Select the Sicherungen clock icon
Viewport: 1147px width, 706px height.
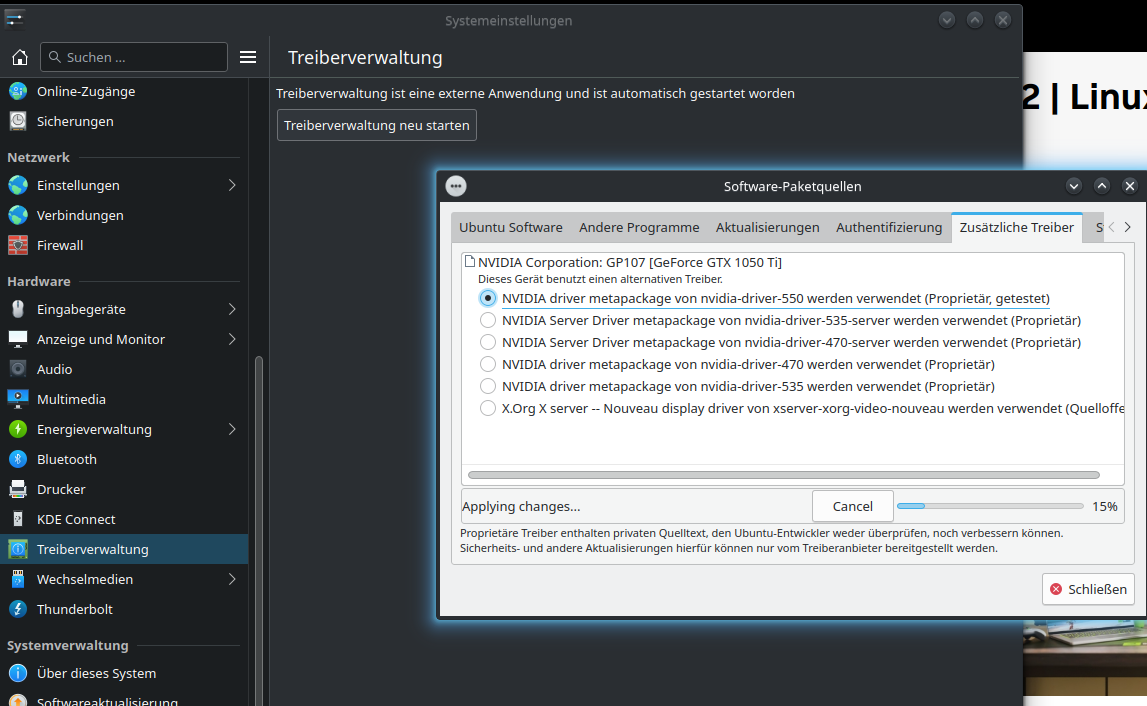coord(18,121)
